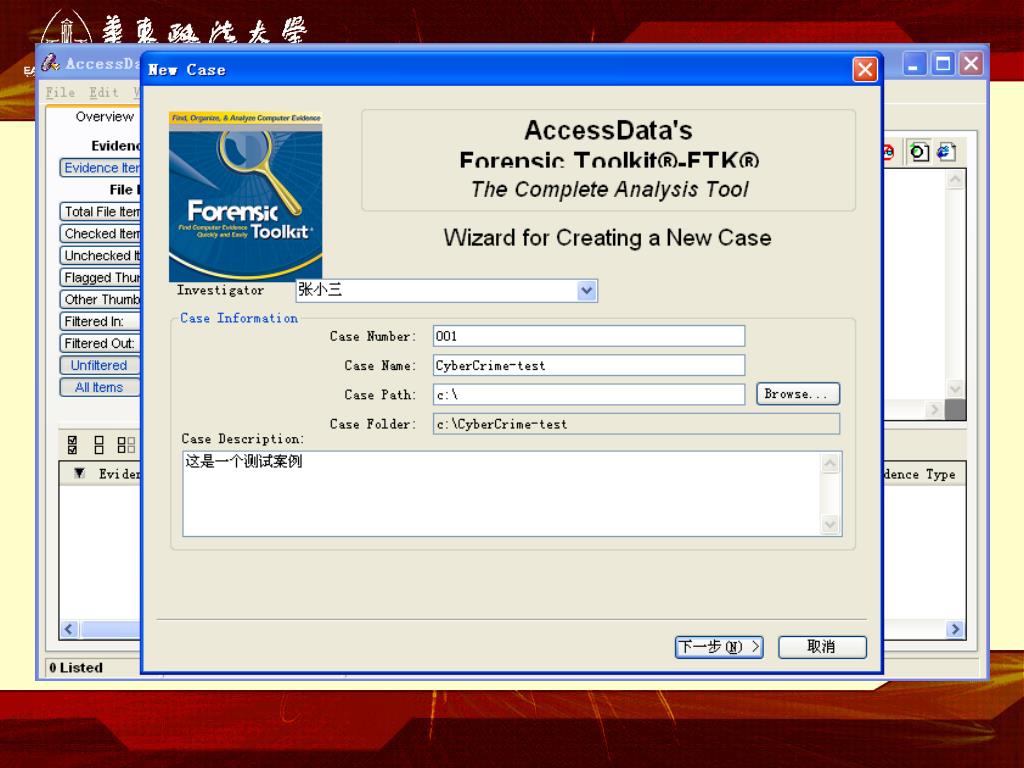Click the evidence list scroll-right arrow

[x=955, y=629]
